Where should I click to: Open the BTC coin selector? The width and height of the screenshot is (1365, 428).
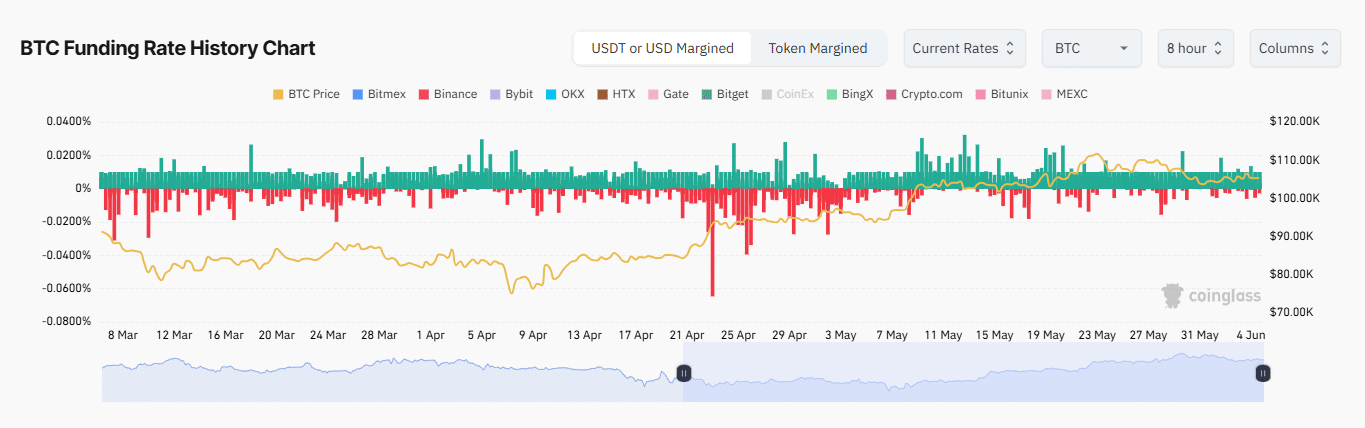point(1091,48)
